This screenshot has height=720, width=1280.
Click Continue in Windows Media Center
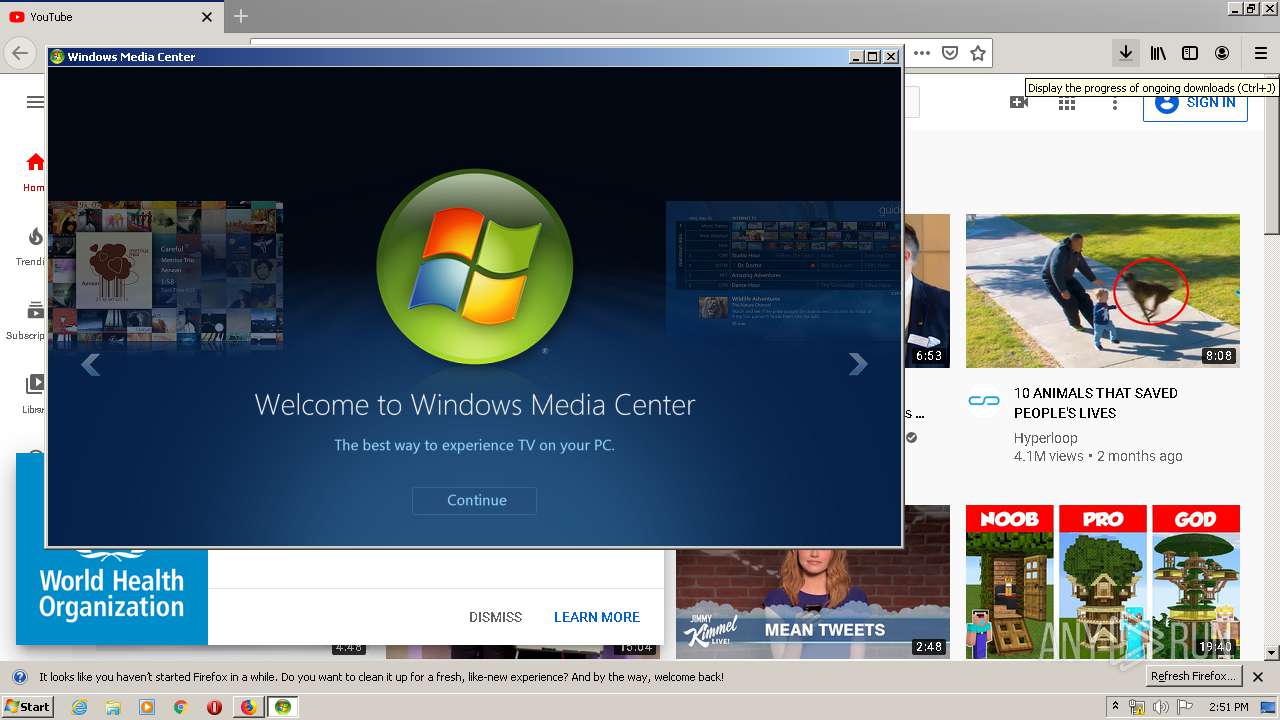[x=474, y=500]
